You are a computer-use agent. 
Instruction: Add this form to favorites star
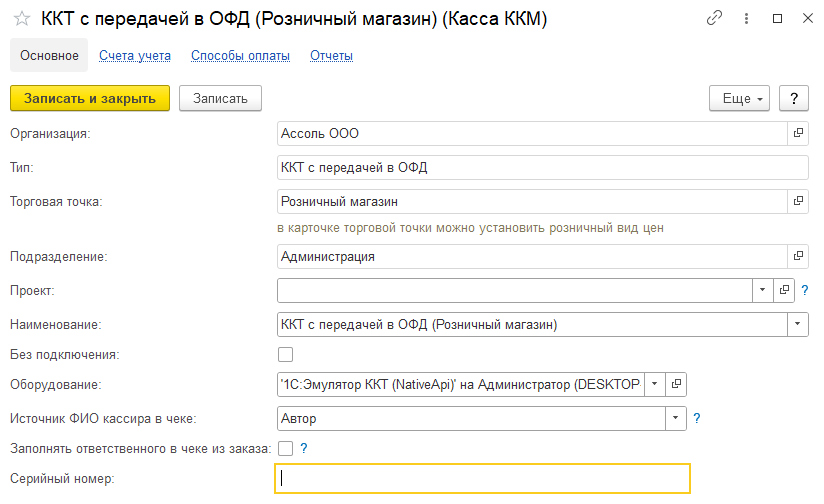pyautogui.click(x=21, y=19)
